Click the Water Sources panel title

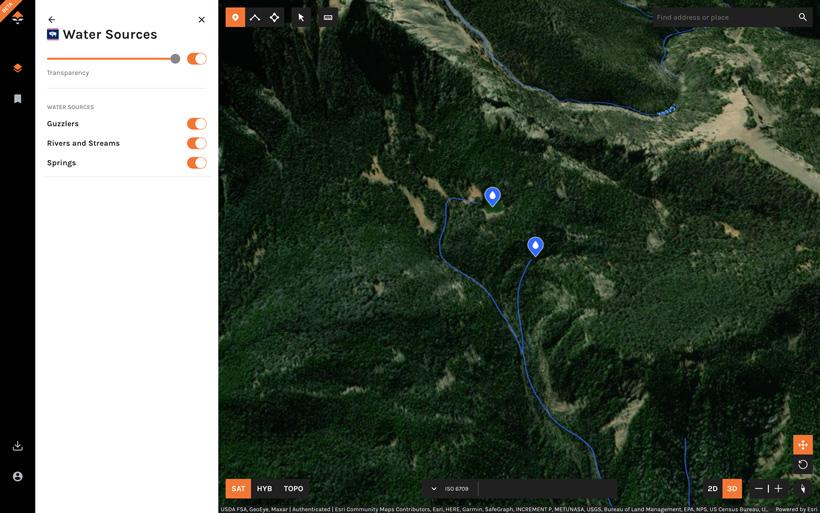pyautogui.click(x=110, y=35)
